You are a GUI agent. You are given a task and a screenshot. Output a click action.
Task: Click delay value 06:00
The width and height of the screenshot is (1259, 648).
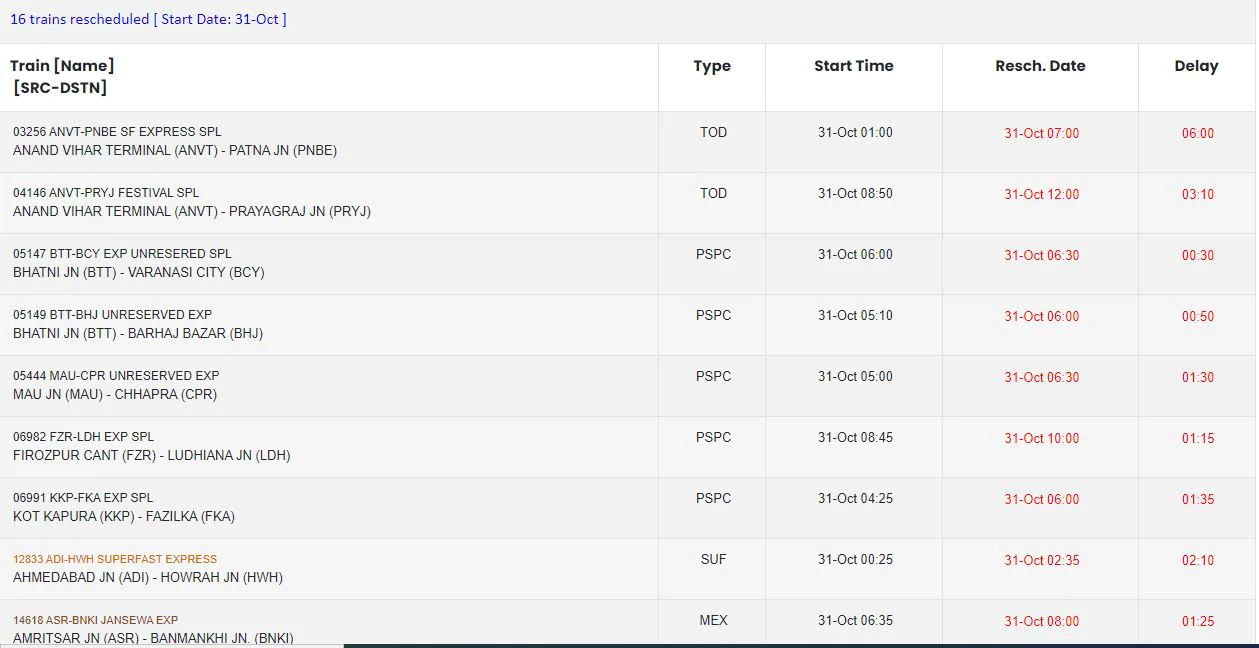click(x=1198, y=133)
